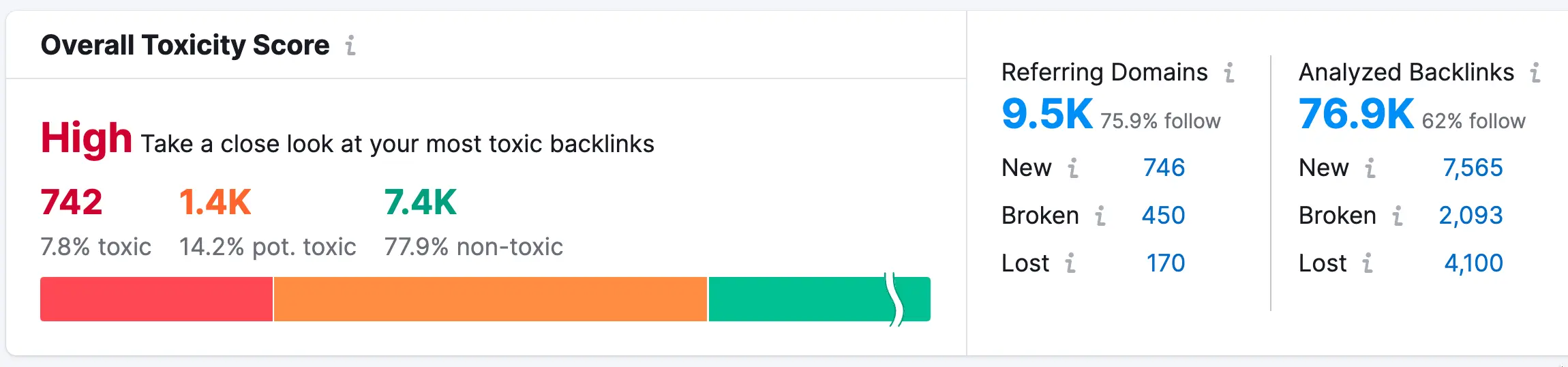Image resolution: width=1568 pixels, height=367 pixels.
Task: Click the green non-toxic bar segment
Action: 798,299
